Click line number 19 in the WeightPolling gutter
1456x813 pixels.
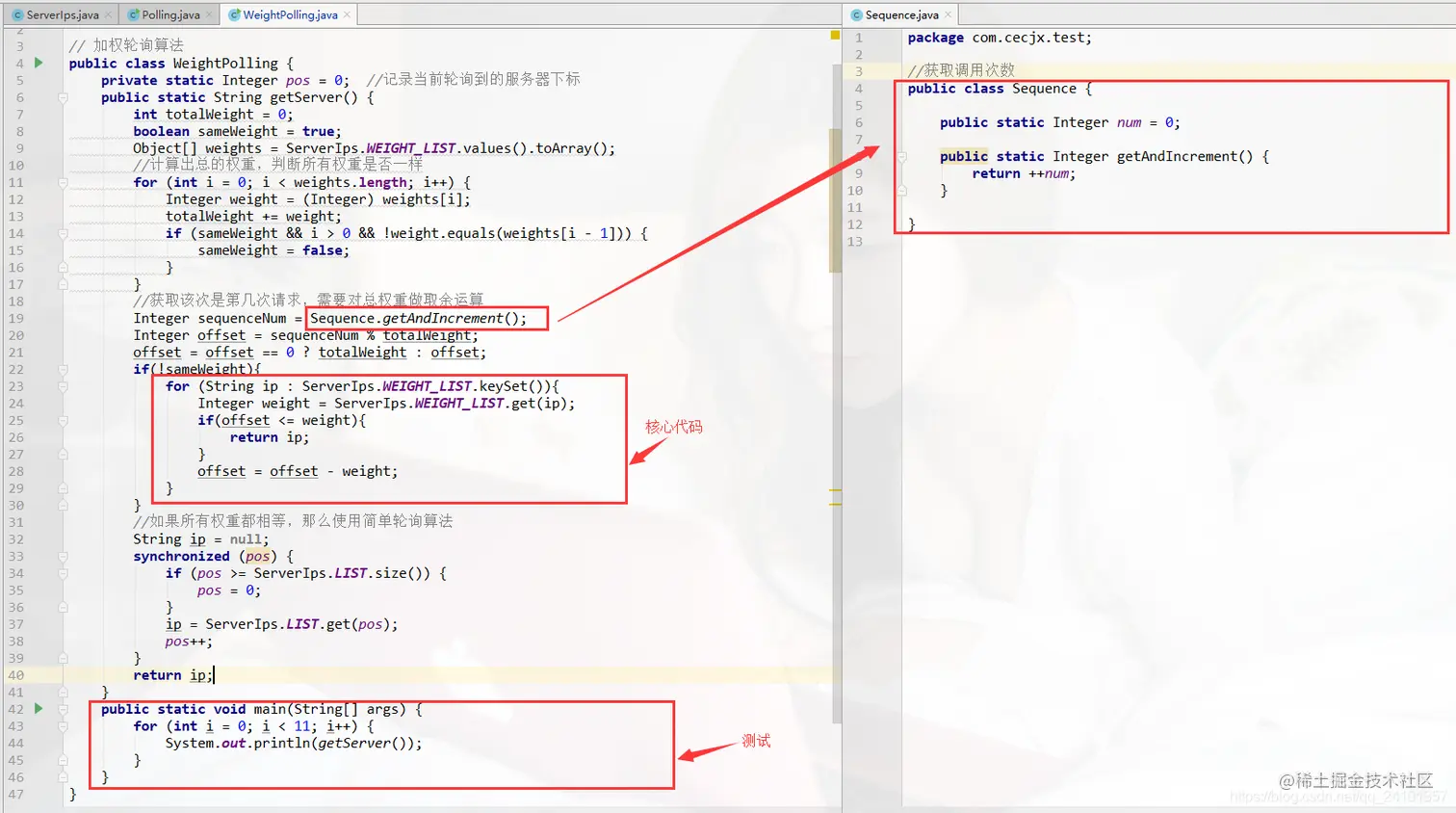point(15,318)
